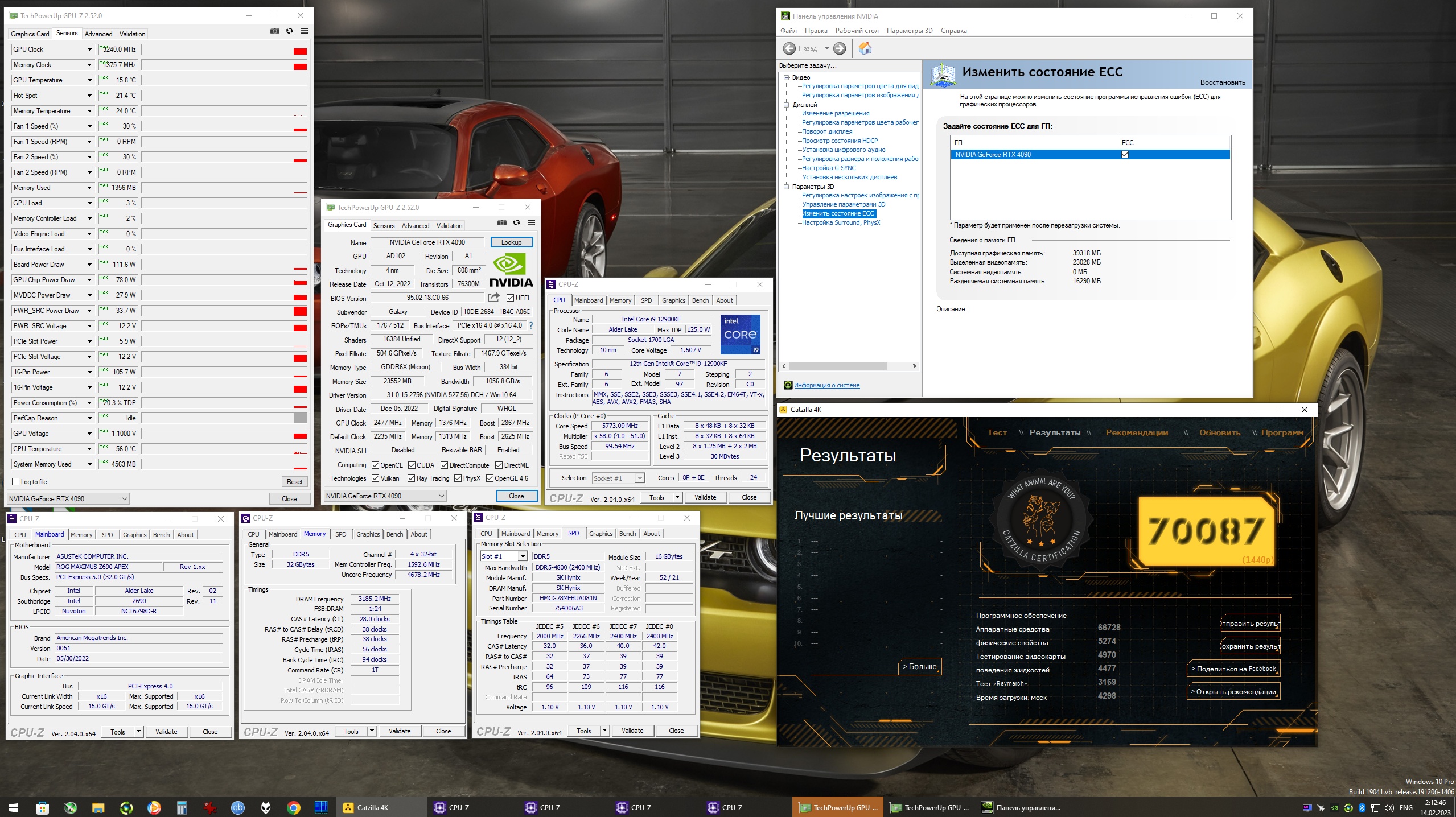Toggle CUDA checkbox in GPU-Z
The image size is (1456, 817).
412,465
